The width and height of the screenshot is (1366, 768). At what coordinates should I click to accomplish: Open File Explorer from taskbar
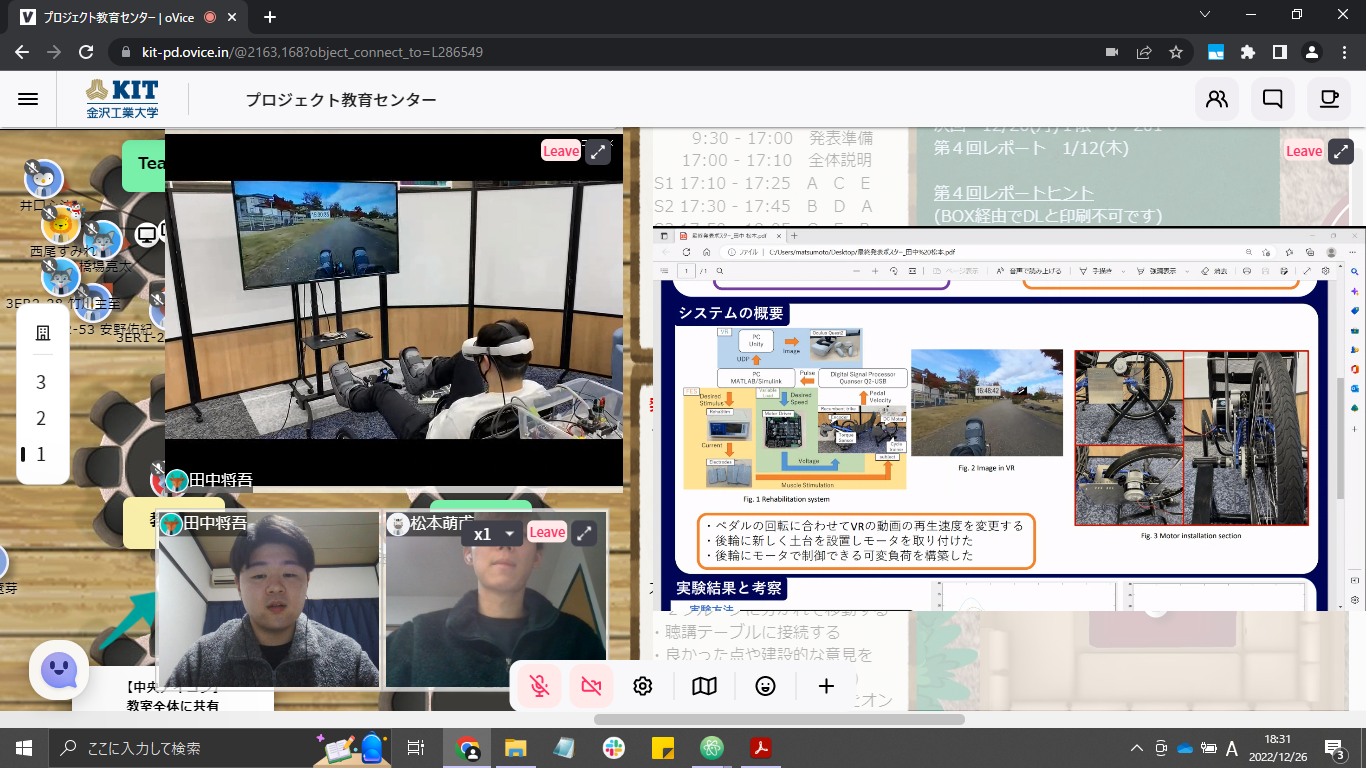coord(515,747)
